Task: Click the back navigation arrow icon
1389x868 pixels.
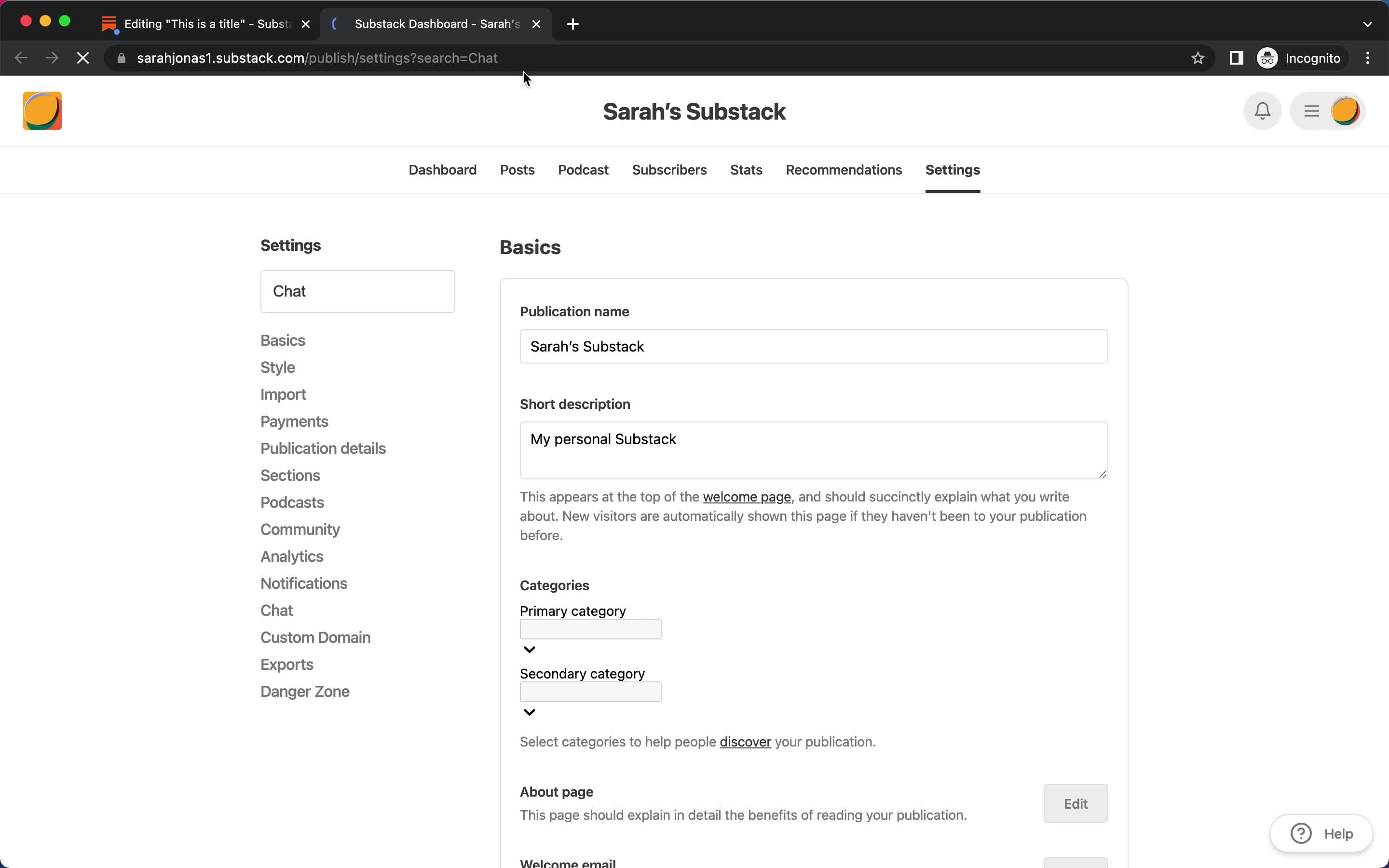Action: [22, 58]
